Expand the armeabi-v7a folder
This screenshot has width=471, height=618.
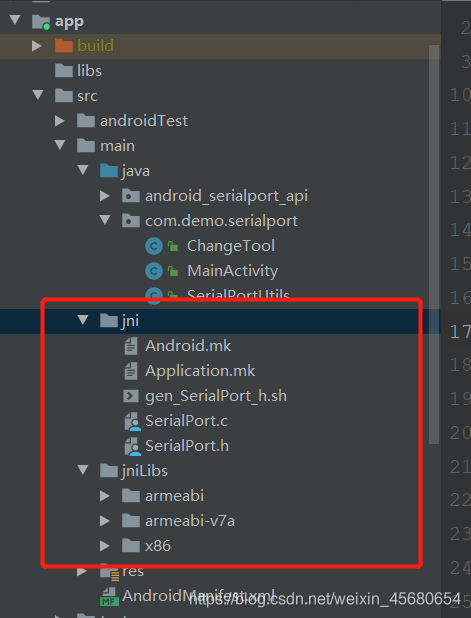[104, 521]
